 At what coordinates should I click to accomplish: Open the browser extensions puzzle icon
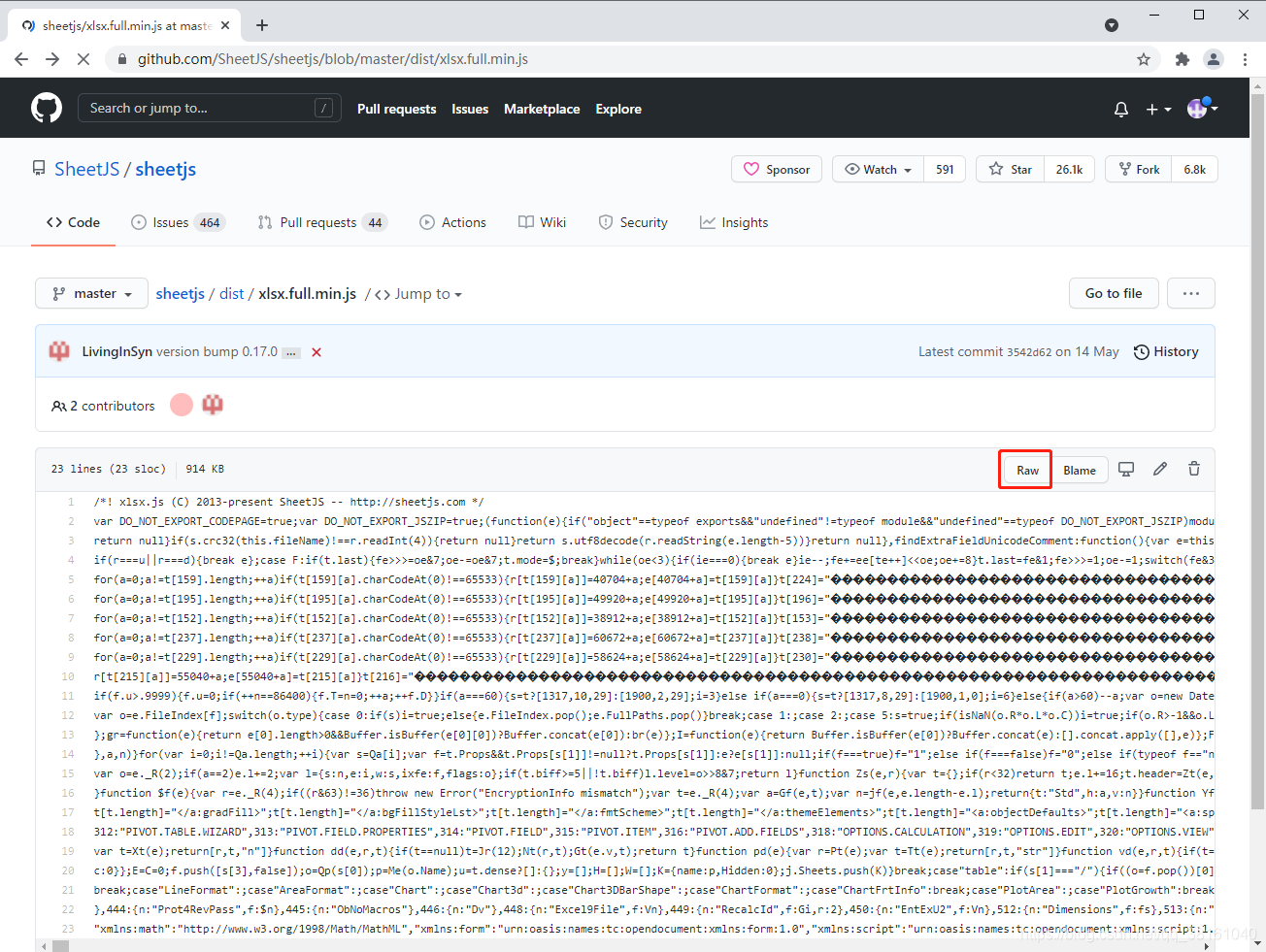1182,59
